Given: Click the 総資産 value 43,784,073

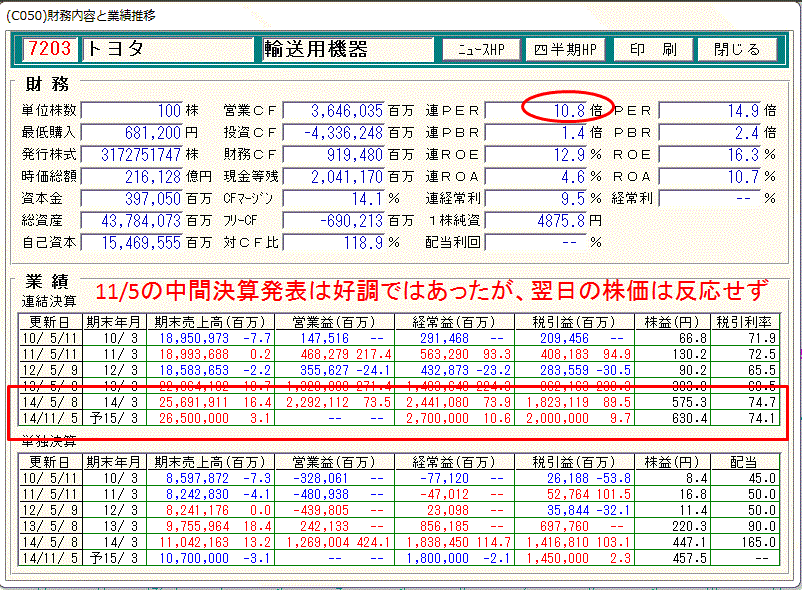Looking at the screenshot, I should (132, 220).
